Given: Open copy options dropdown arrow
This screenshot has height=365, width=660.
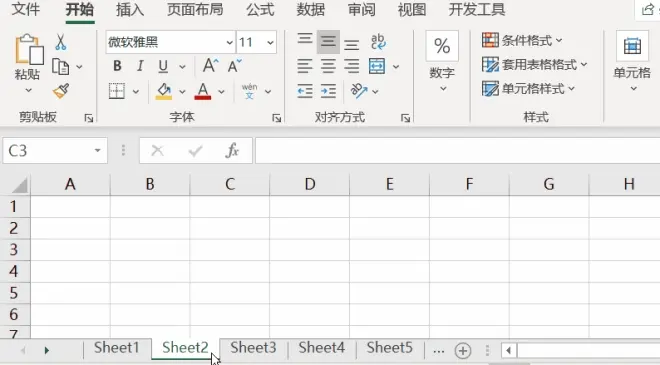Looking at the screenshot, I should pos(79,67).
